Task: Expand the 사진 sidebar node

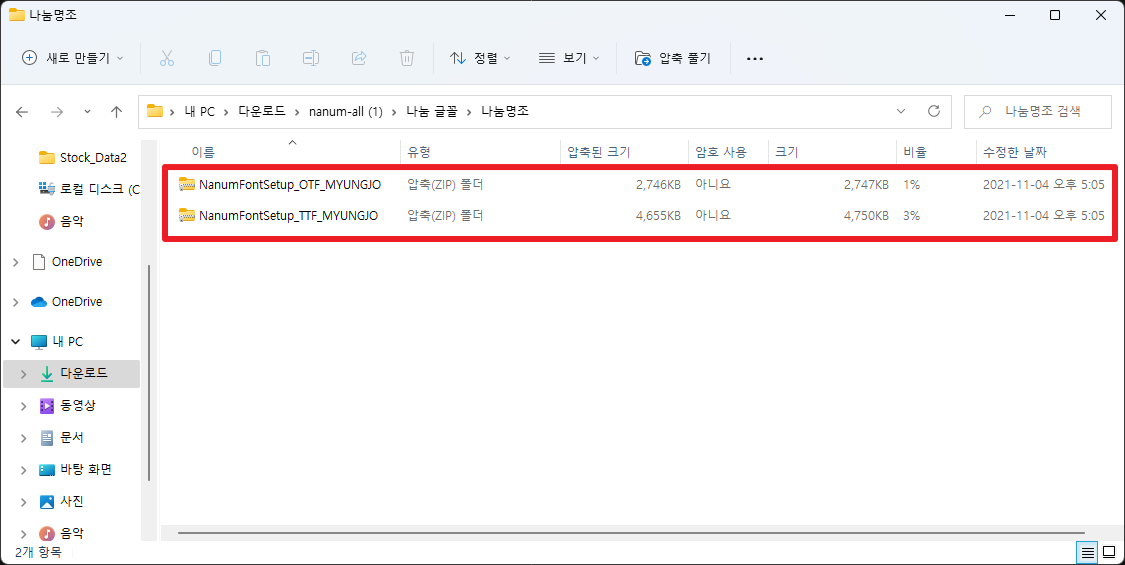Action: tap(24, 502)
